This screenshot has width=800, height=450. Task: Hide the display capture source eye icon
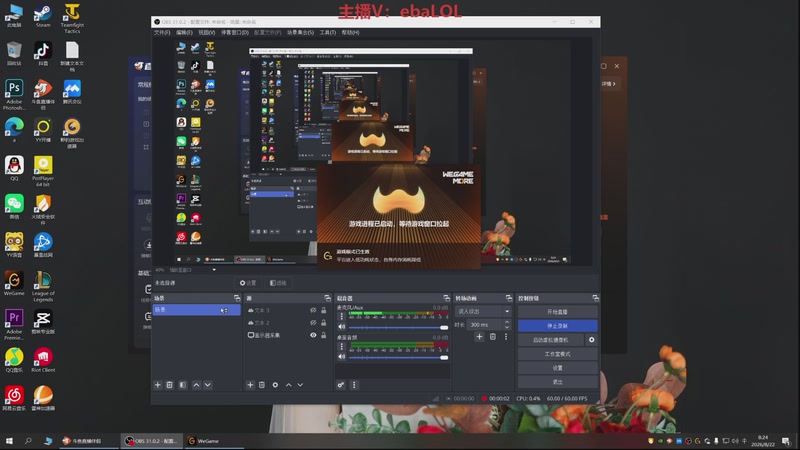point(313,335)
